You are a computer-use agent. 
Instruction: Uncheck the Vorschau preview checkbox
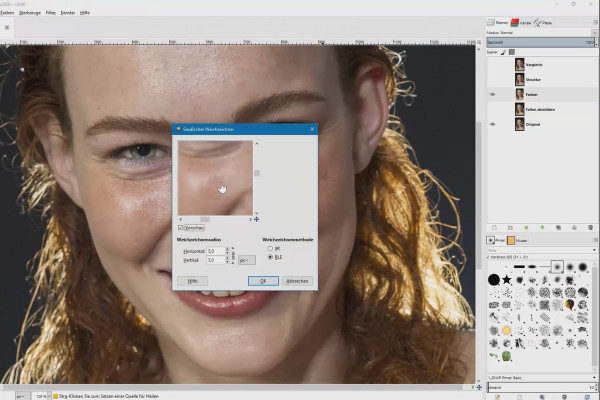point(181,228)
